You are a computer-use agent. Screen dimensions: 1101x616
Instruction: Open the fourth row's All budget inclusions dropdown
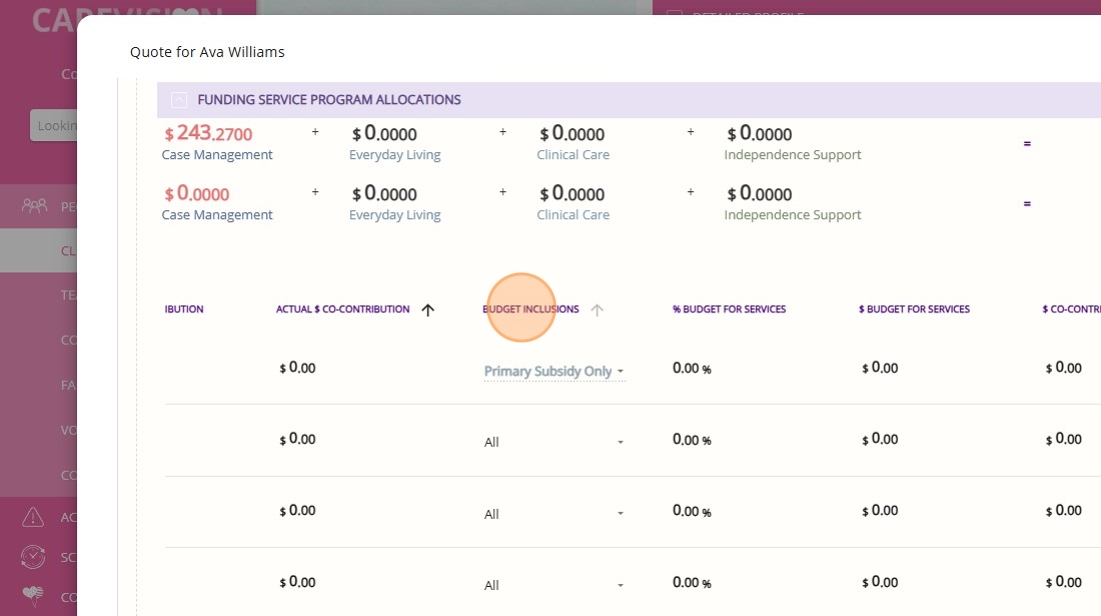coord(554,585)
